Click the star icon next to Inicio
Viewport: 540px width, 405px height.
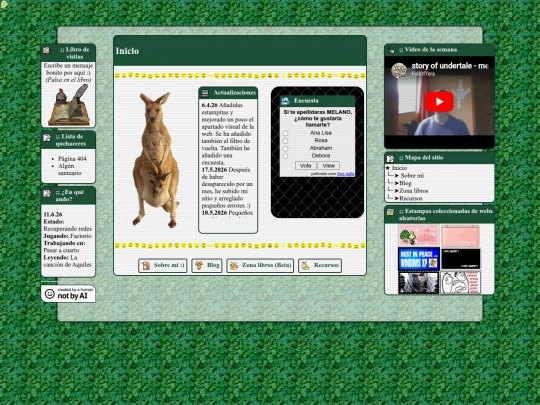pos(388,168)
